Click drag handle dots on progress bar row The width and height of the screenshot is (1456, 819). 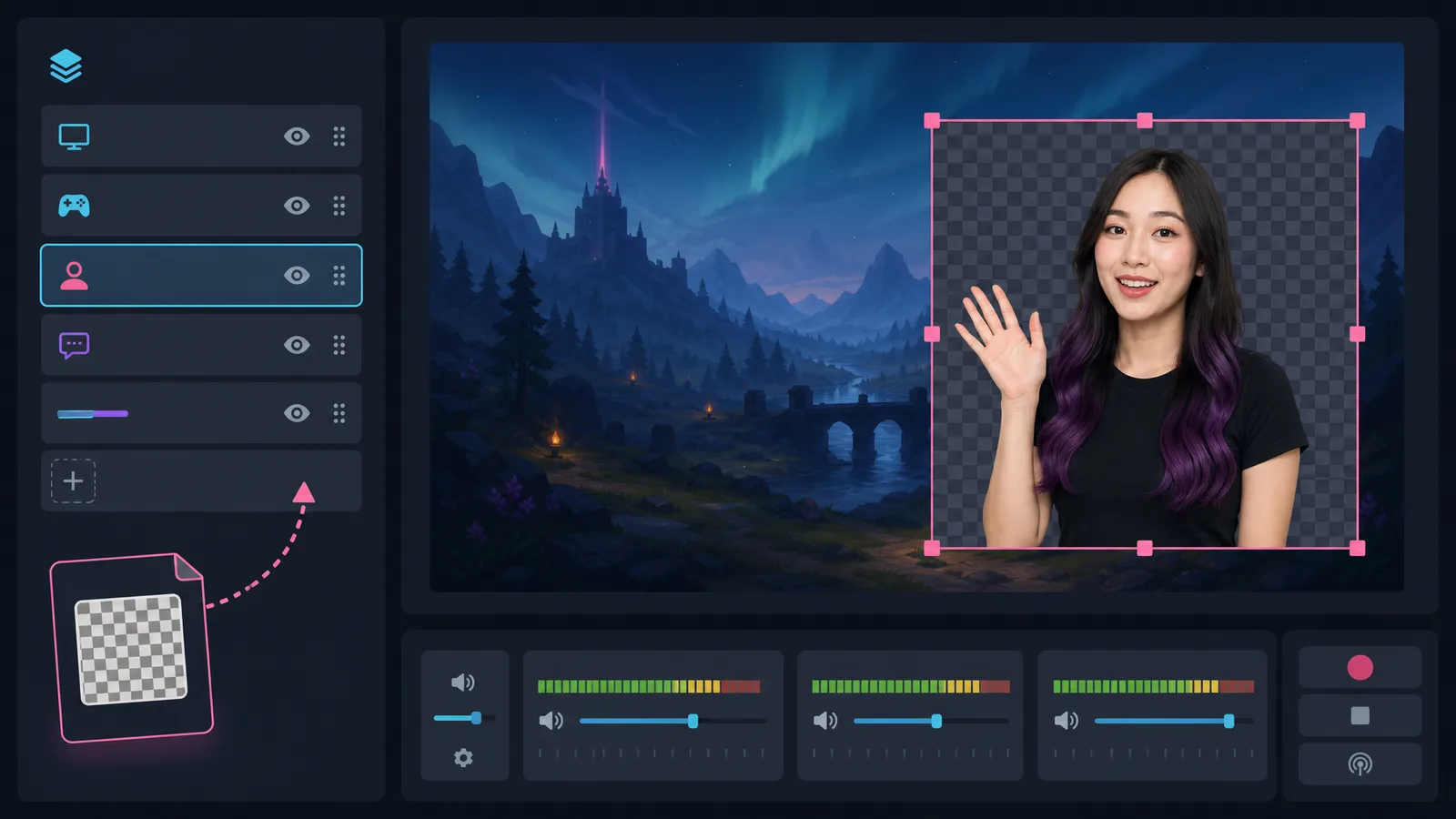[x=339, y=413]
